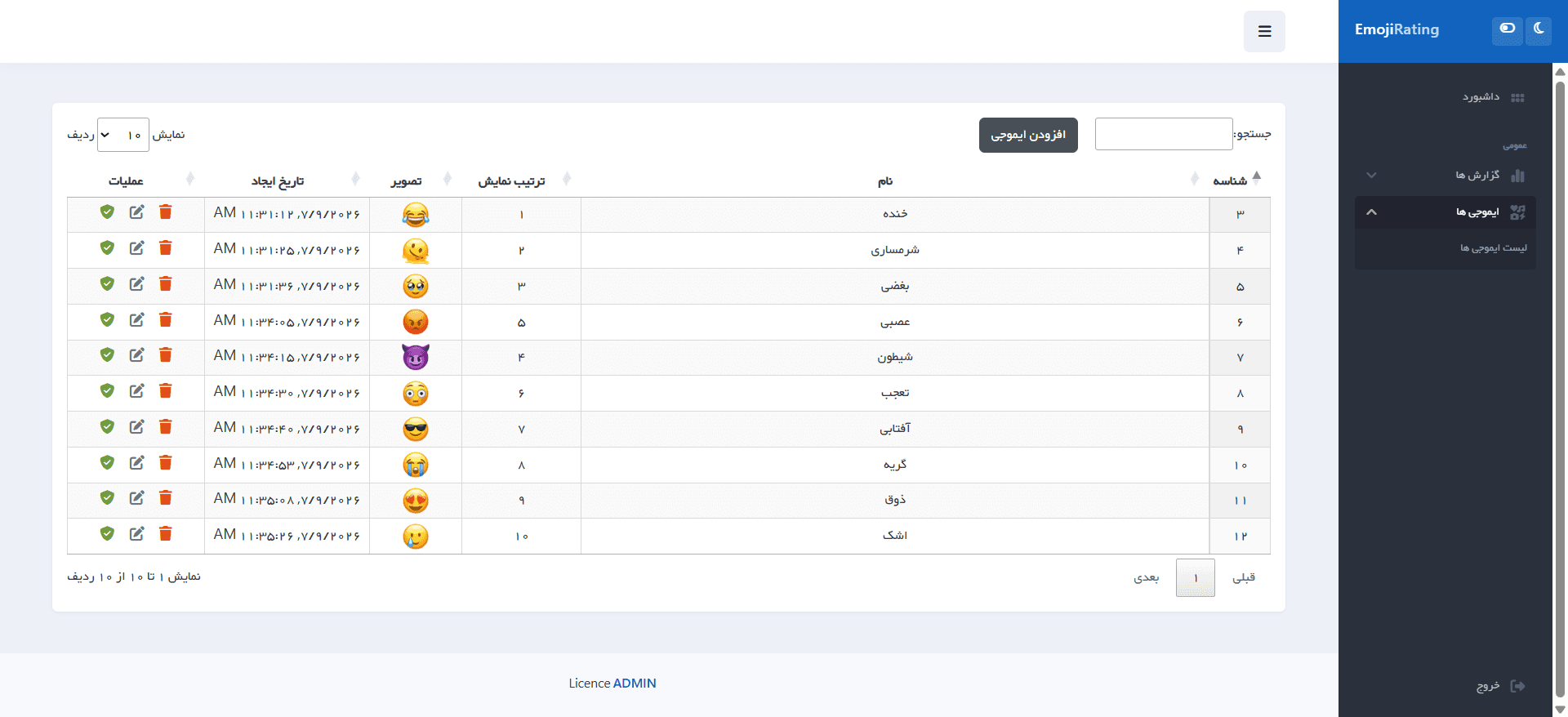Edit the شرمساری emoji entry
Screen dimensions: 1568x717
tap(136, 247)
